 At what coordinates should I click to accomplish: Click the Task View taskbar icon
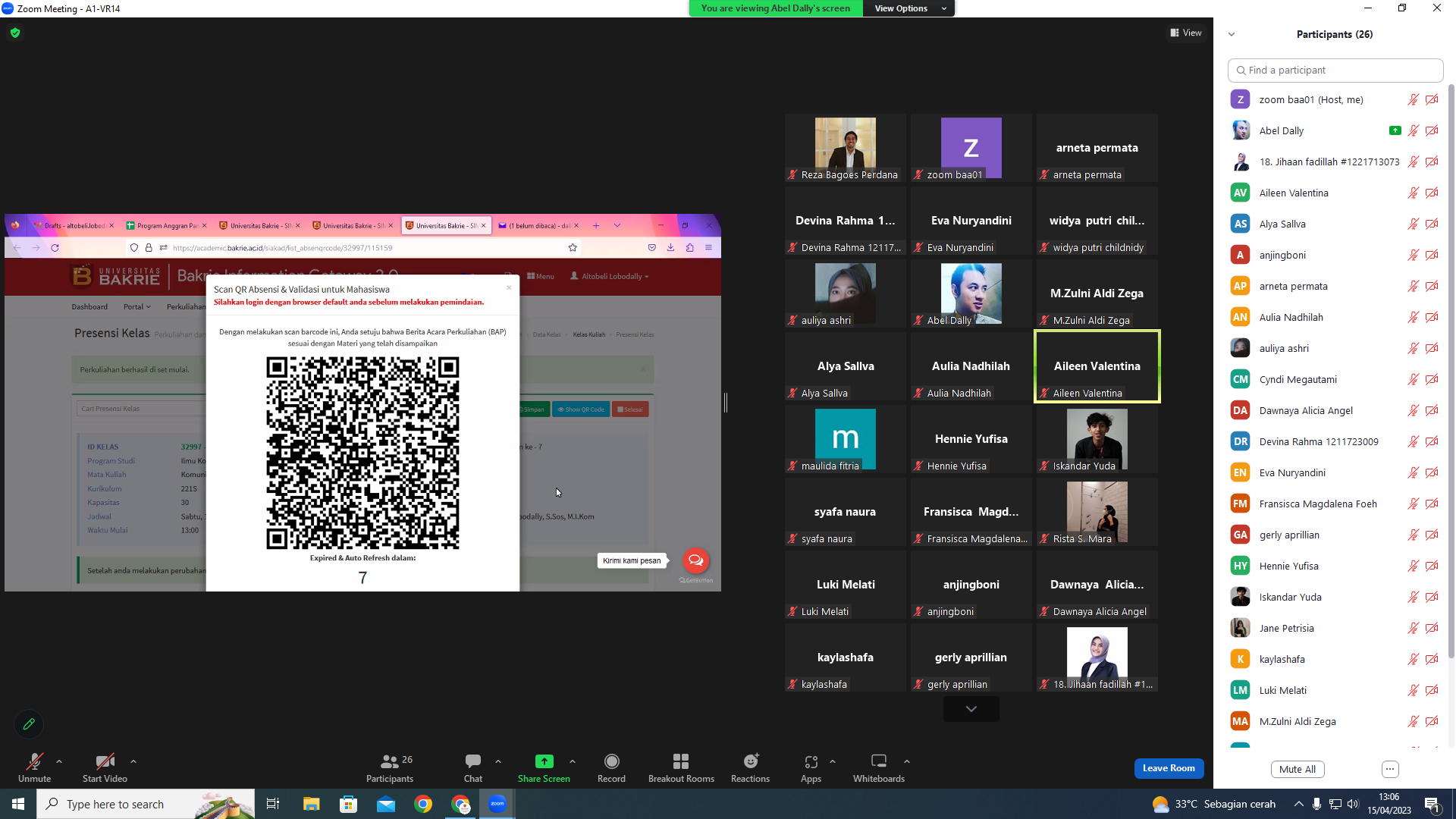tap(273, 804)
